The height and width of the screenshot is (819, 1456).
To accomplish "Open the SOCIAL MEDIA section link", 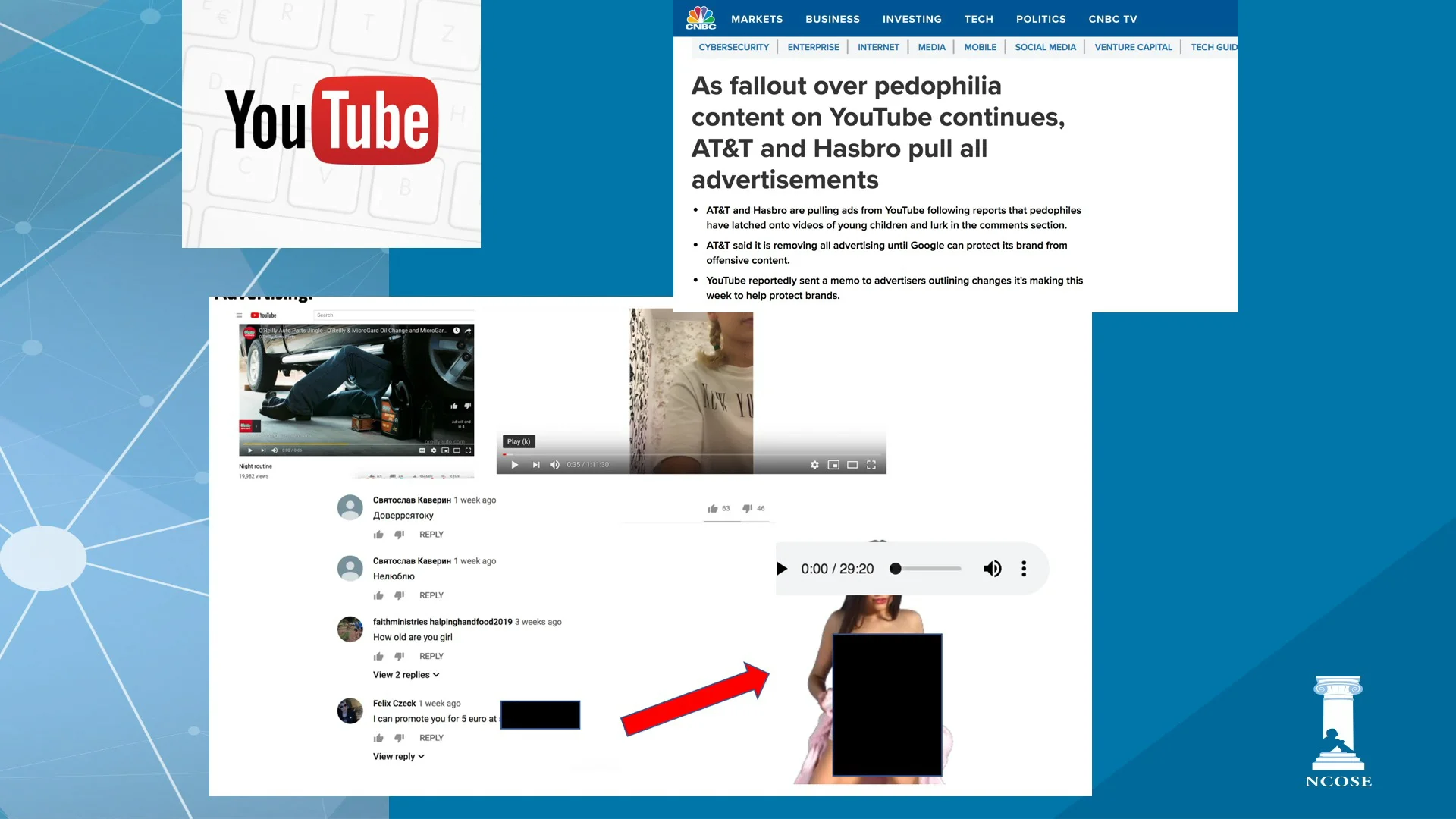I will coord(1045,47).
